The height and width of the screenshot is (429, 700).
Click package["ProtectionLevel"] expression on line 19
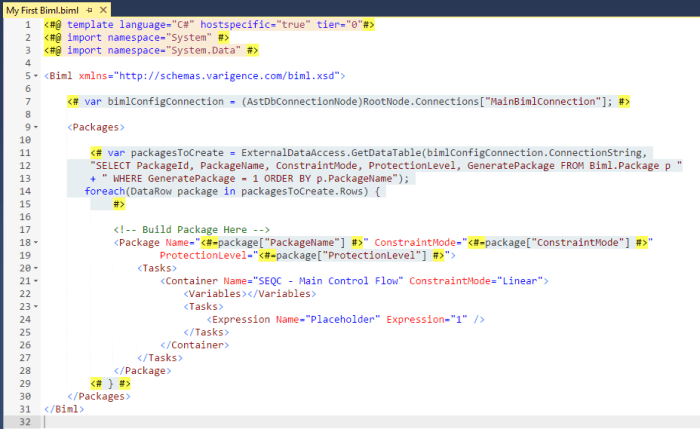click(351, 255)
